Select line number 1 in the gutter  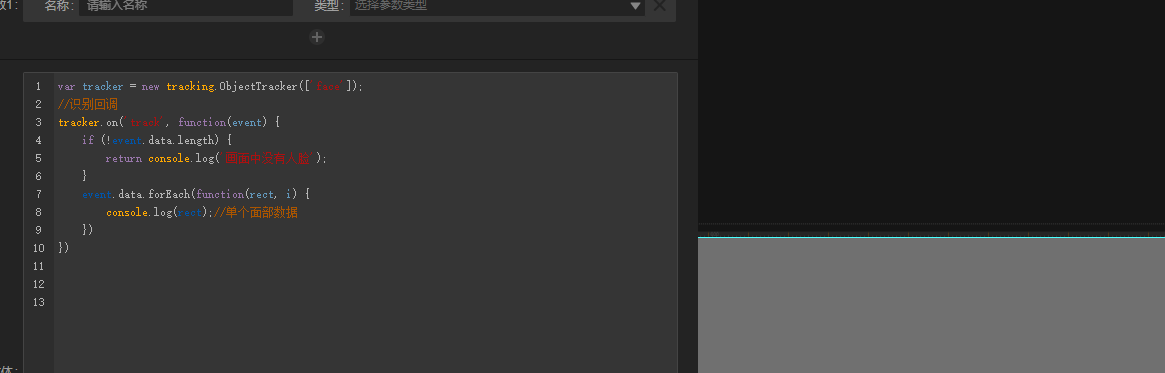pos(38,86)
